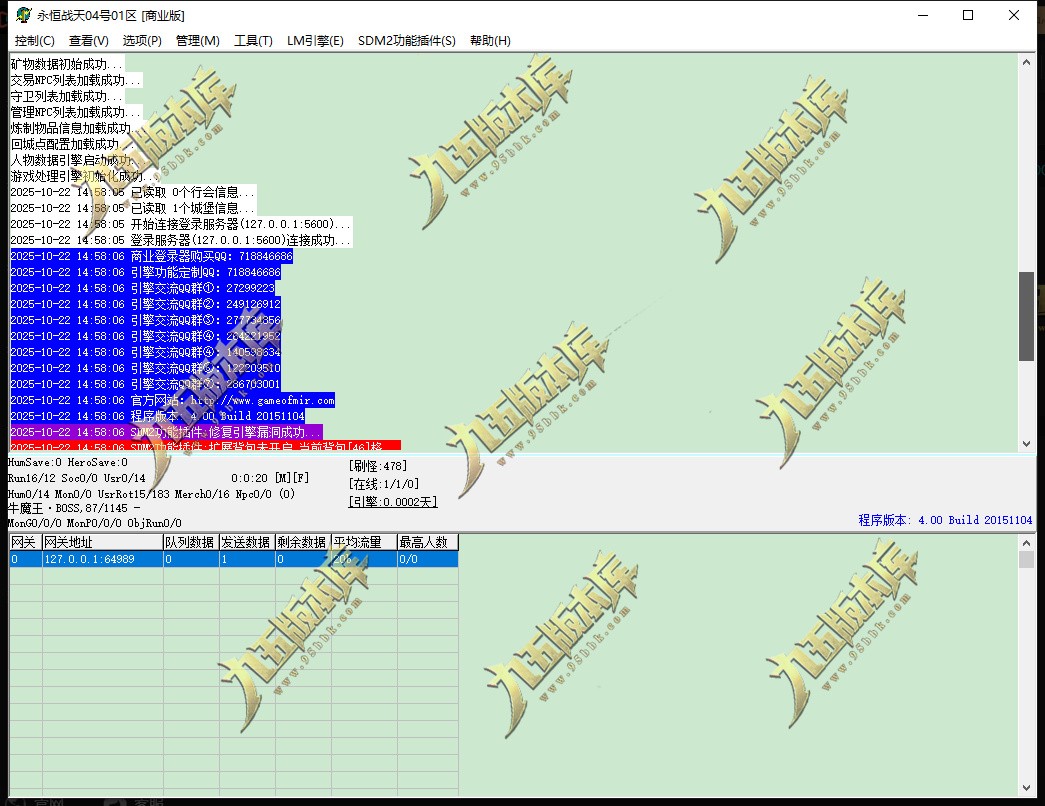Click the [刷怪:478] status text
Viewport: 1045px width, 806px height.
pyautogui.click(x=377, y=466)
